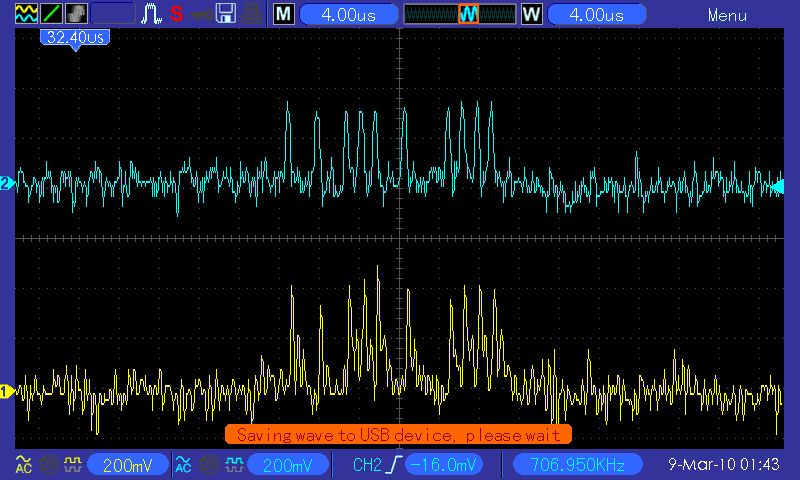Click the floppy disk save icon
The width and height of the screenshot is (800, 480).
point(226,14)
